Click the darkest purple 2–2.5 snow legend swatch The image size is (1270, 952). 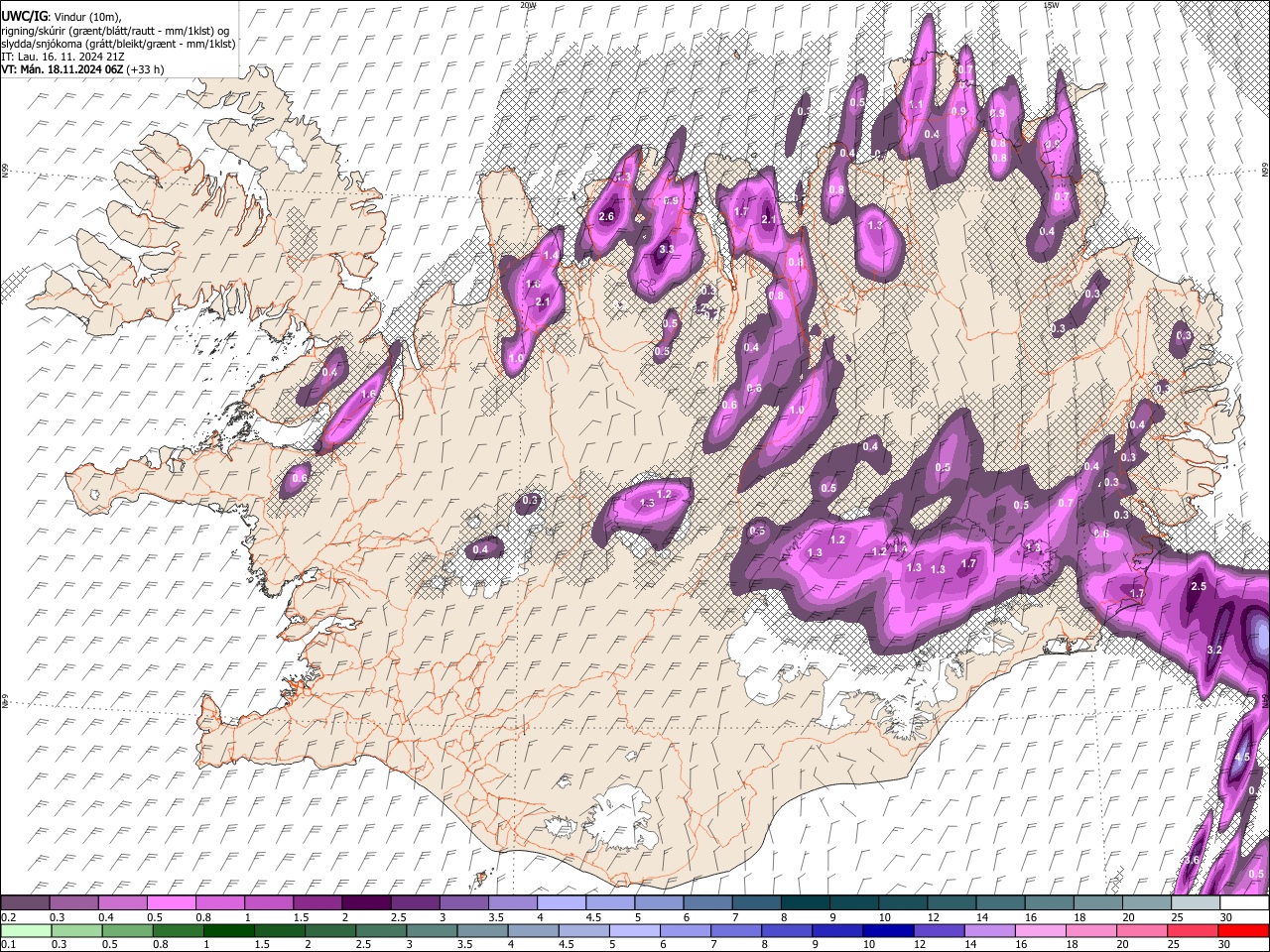tap(366, 902)
